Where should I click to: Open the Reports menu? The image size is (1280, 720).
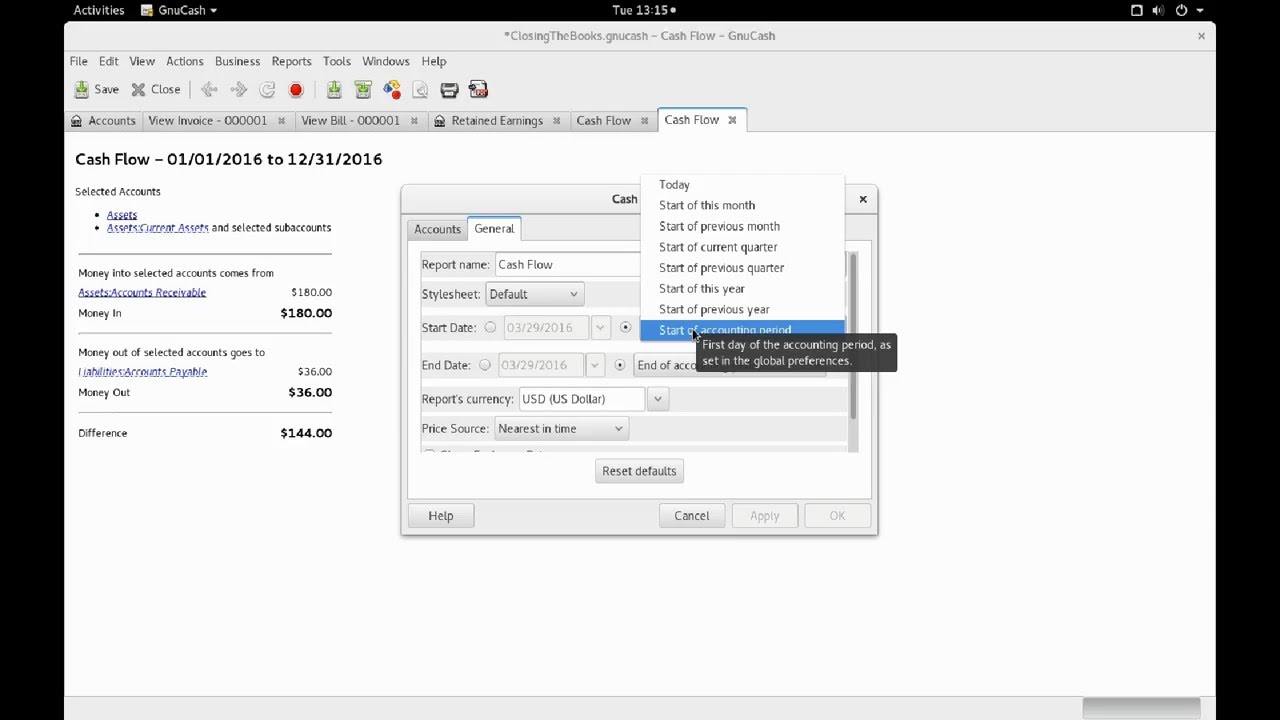(291, 61)
